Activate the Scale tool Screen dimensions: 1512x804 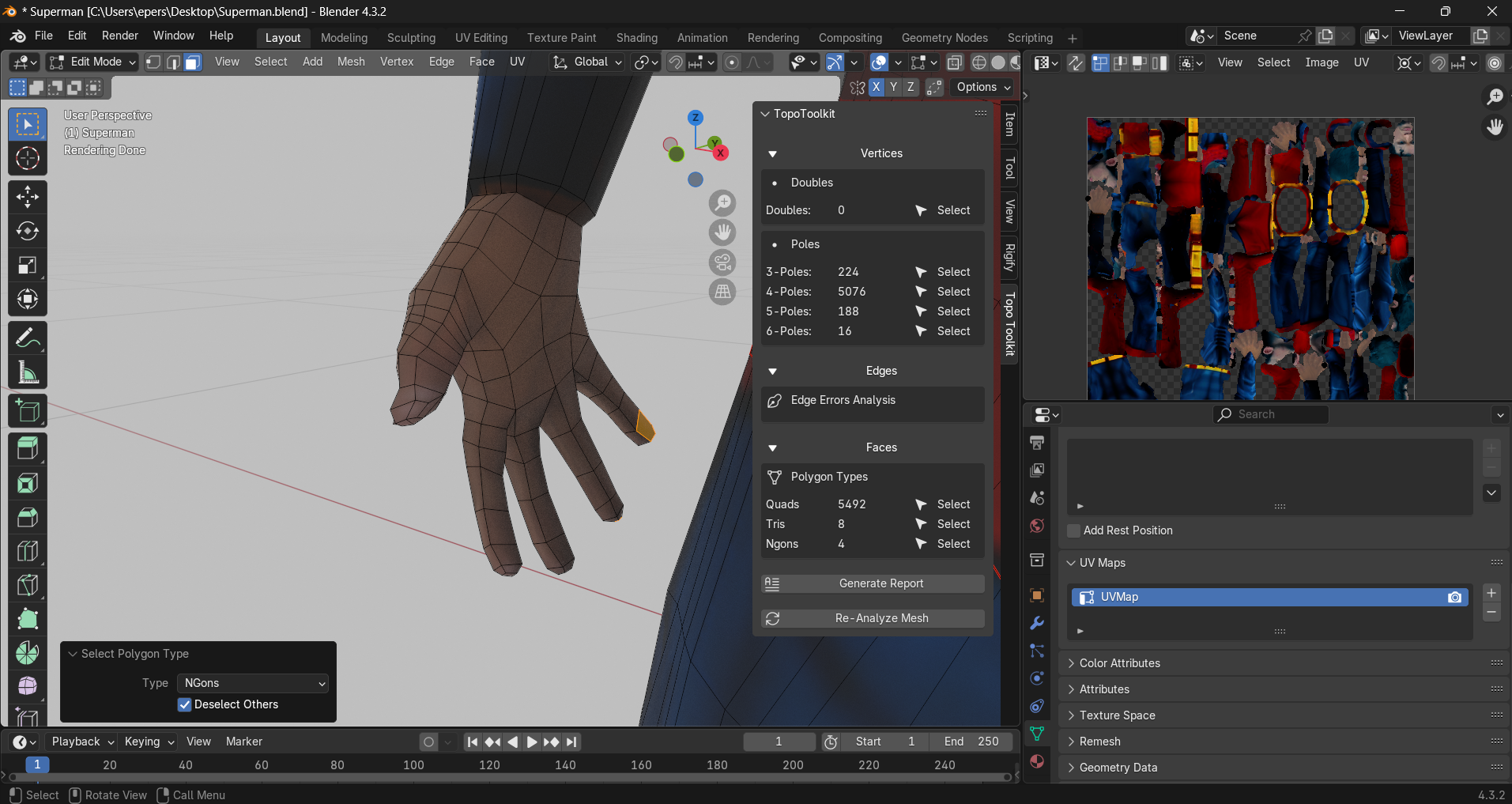point(28,265)
